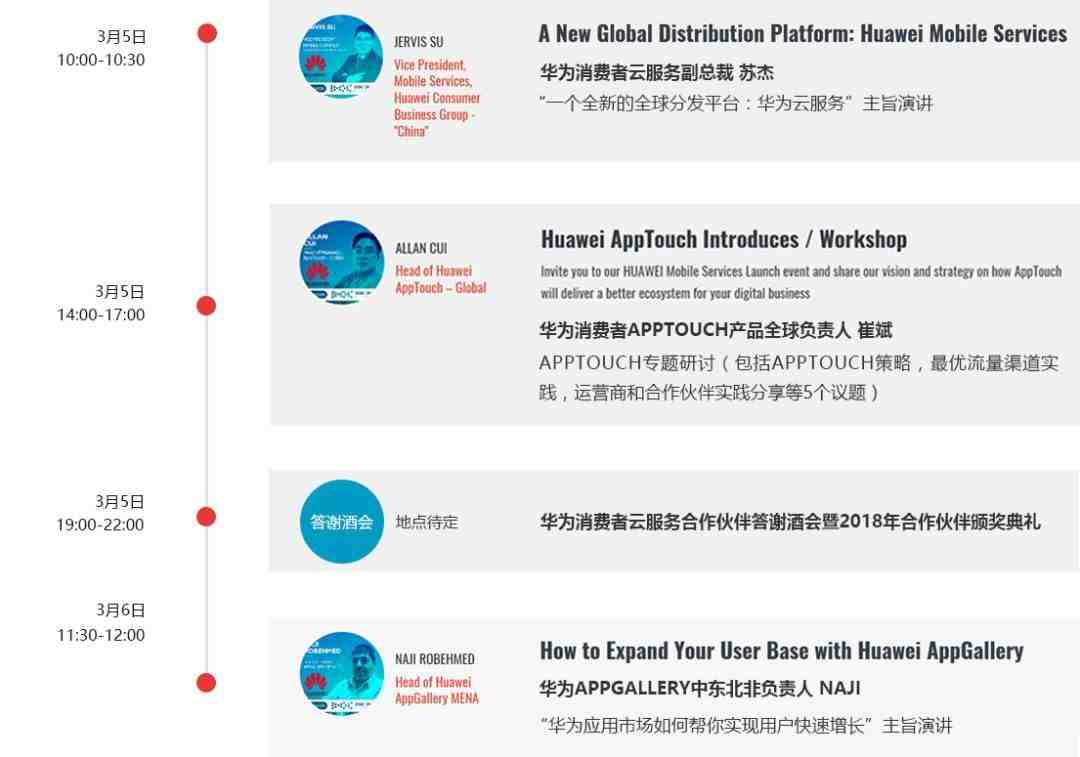Click the 3月5日 14:00-17:00 time label
Image resolution: width=1080 pixels, height=757 pixels.
101,303
